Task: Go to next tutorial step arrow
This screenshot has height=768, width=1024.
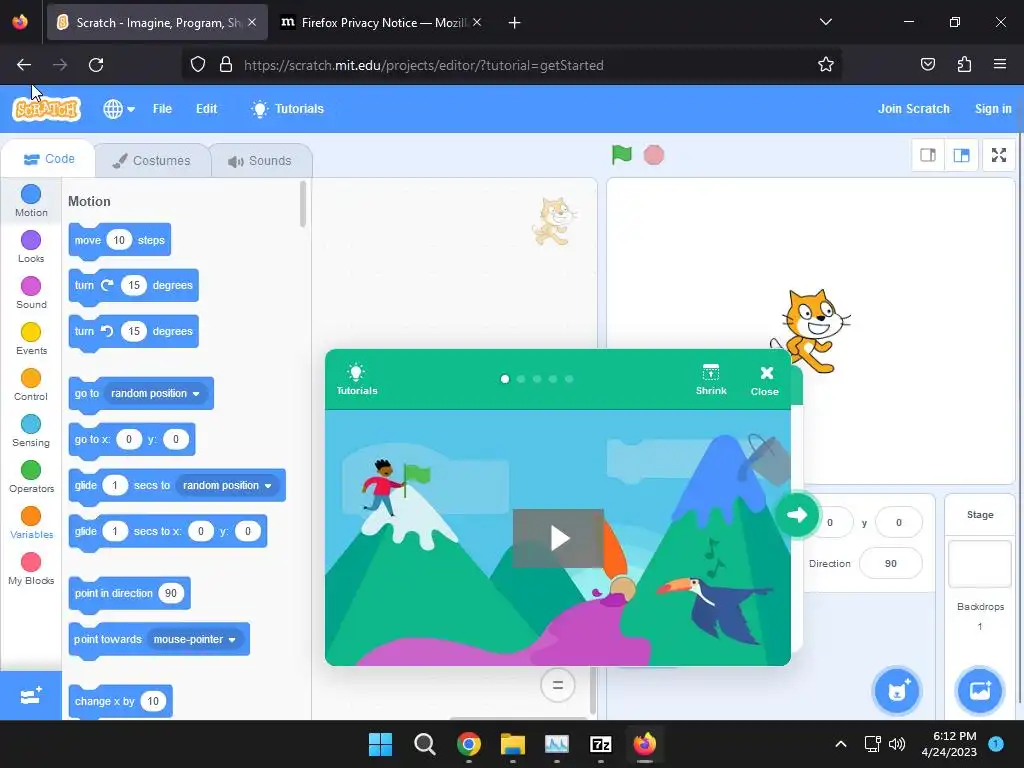Action: tap(797, 515)
